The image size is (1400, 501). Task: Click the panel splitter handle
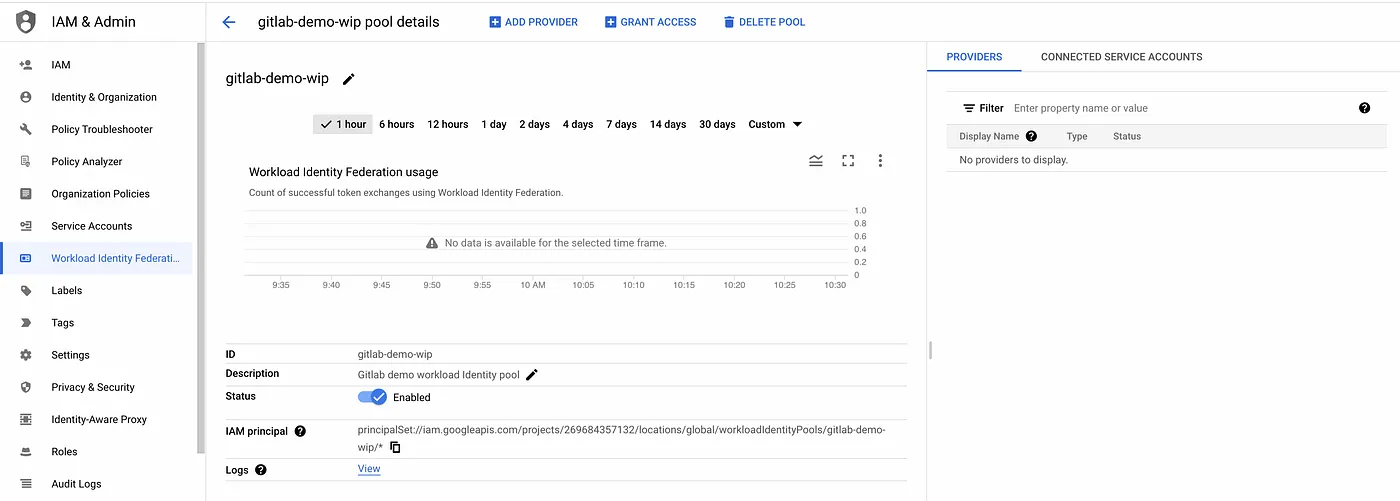pyautogui.click(x=930, y=350)
